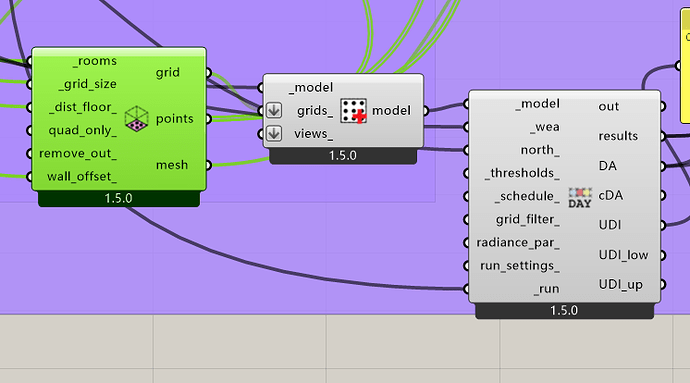
Task: Click the down arrow beside grids_
Action: click(274, 110)
